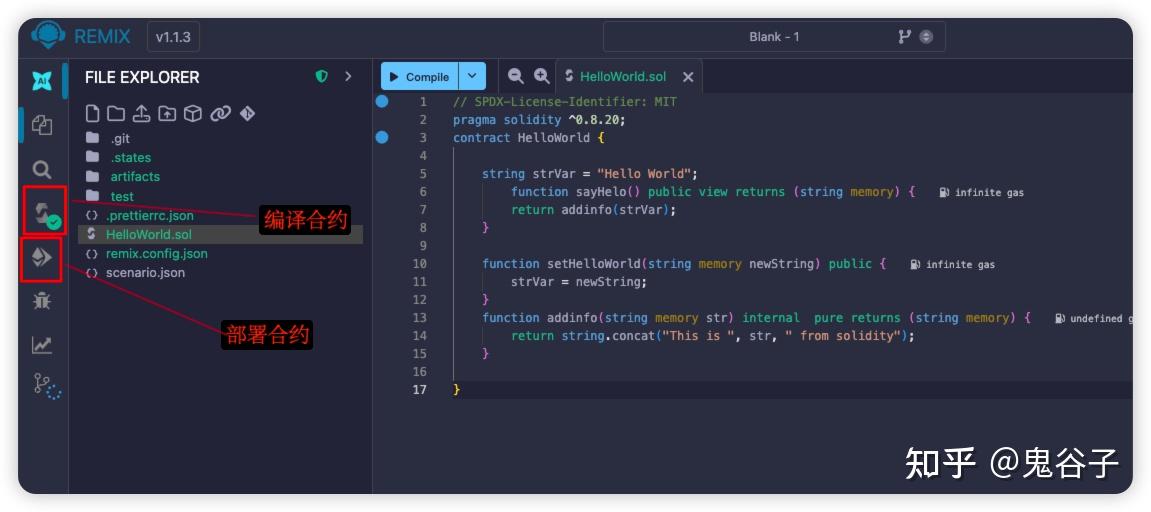Click the "contract HelloWorld {" line
The width and height of the screenshot is (1151, 512).
point(529,137)
